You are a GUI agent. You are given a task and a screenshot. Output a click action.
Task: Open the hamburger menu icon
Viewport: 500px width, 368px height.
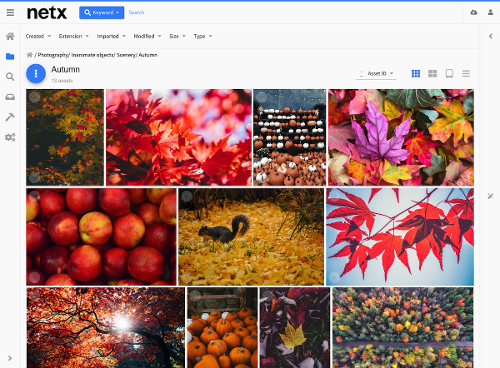coord(10,13)
